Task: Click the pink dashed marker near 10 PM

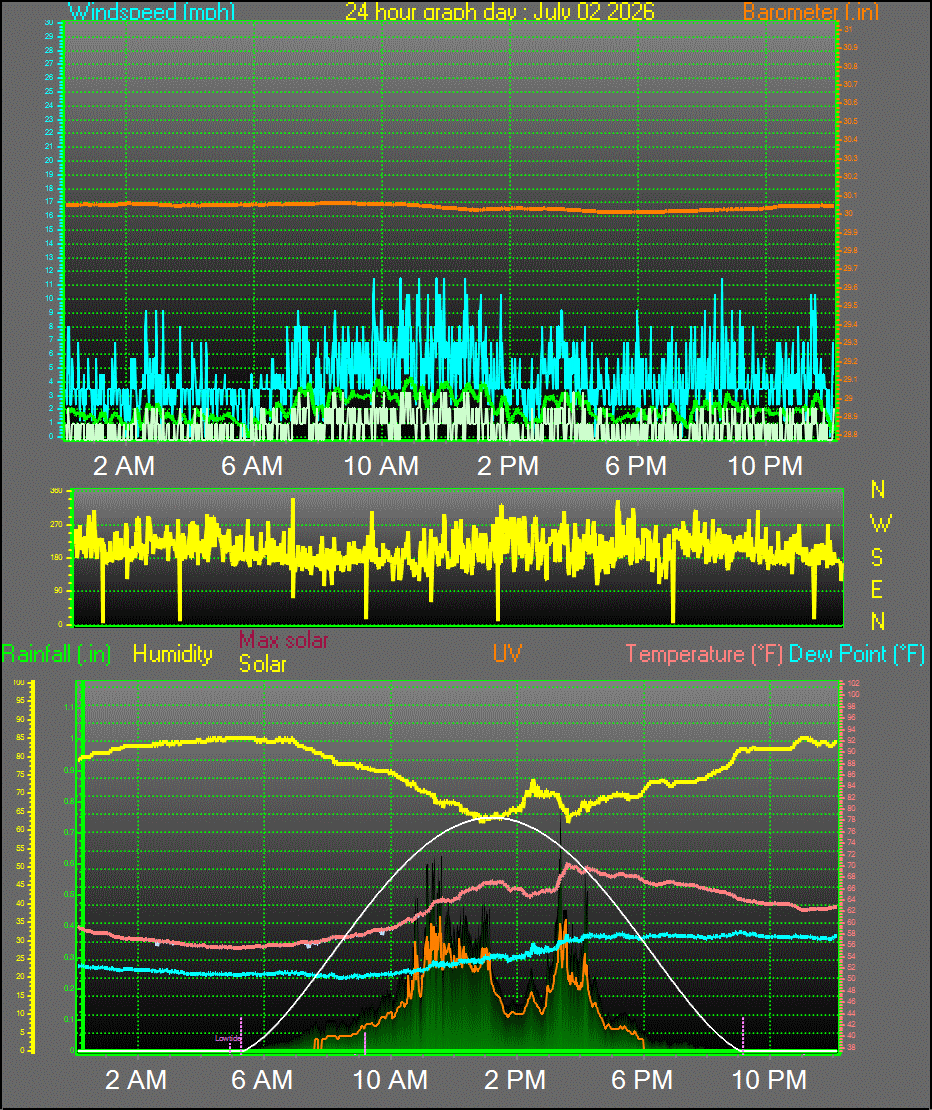Action: click(743, 1035)
